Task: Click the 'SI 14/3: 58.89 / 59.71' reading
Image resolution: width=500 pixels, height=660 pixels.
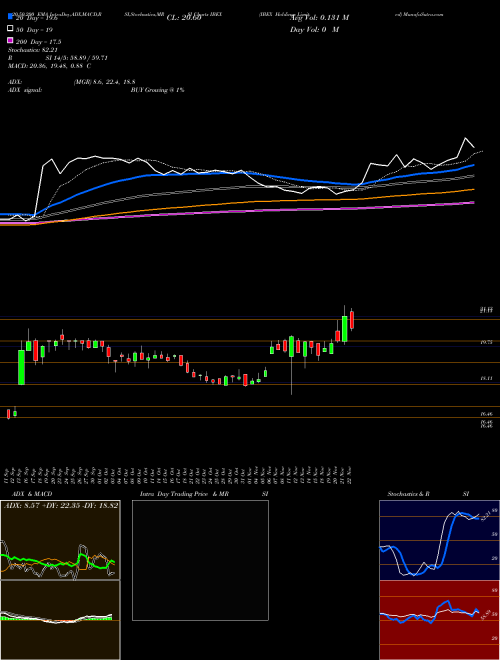Action: [77, 58]
